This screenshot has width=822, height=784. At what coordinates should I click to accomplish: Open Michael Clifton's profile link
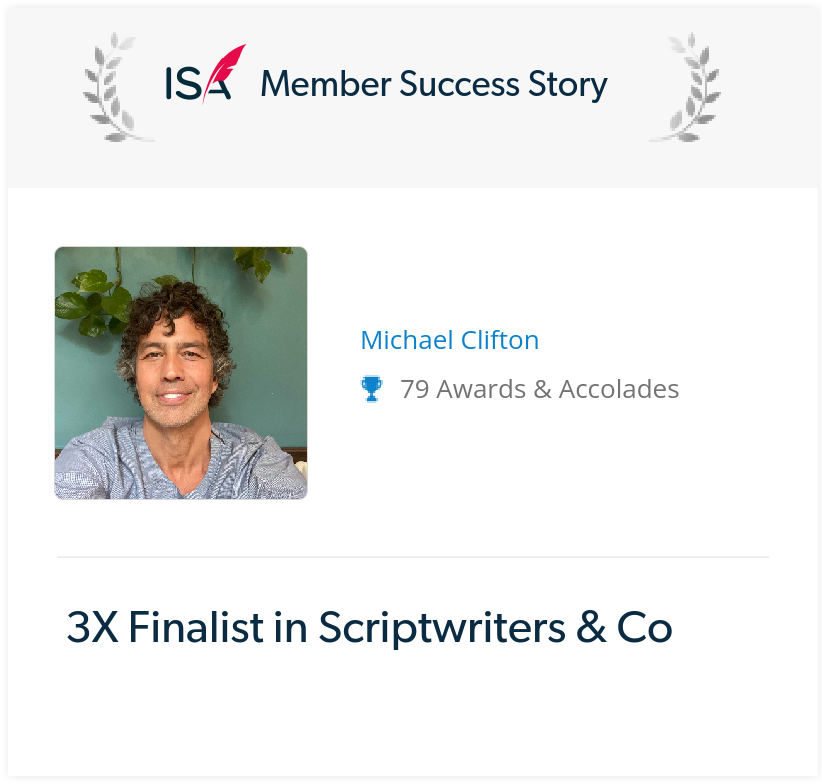coord(450,340)
